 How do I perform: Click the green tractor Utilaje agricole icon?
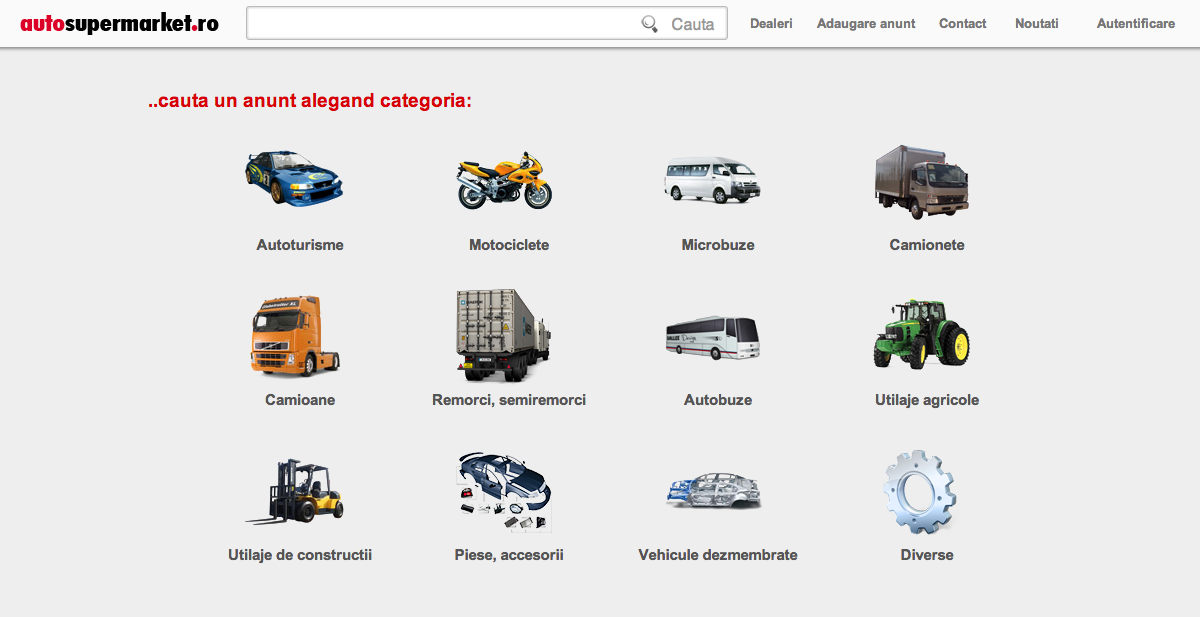pyautogui.click(x=922, y=334)
